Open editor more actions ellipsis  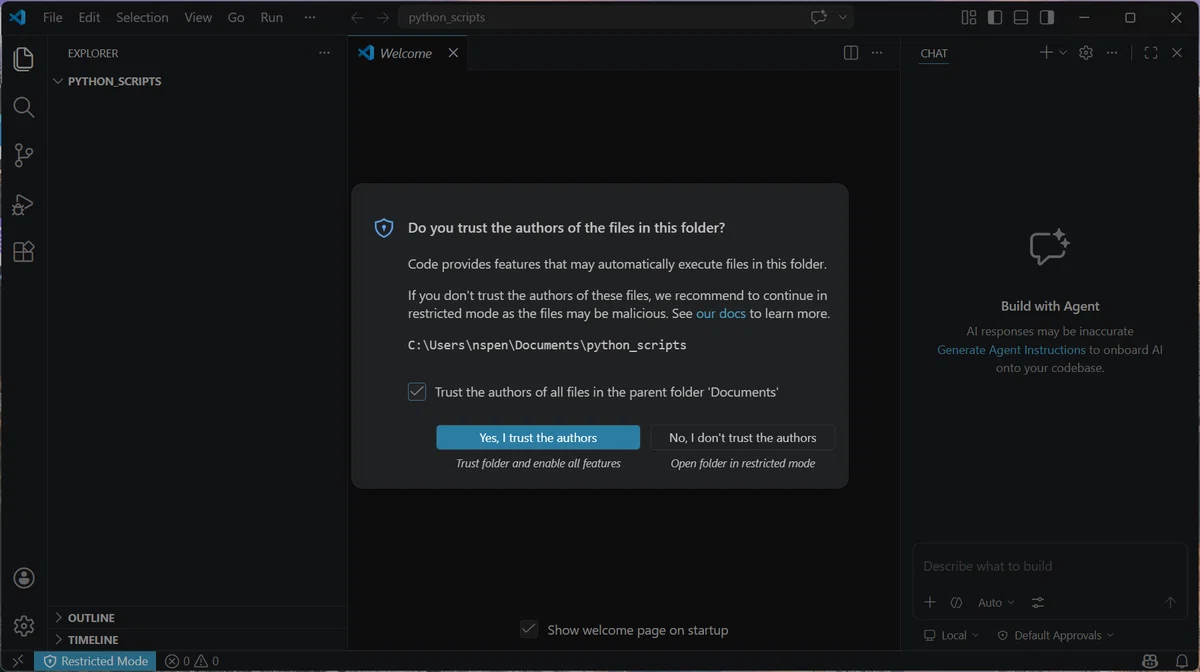877,53
